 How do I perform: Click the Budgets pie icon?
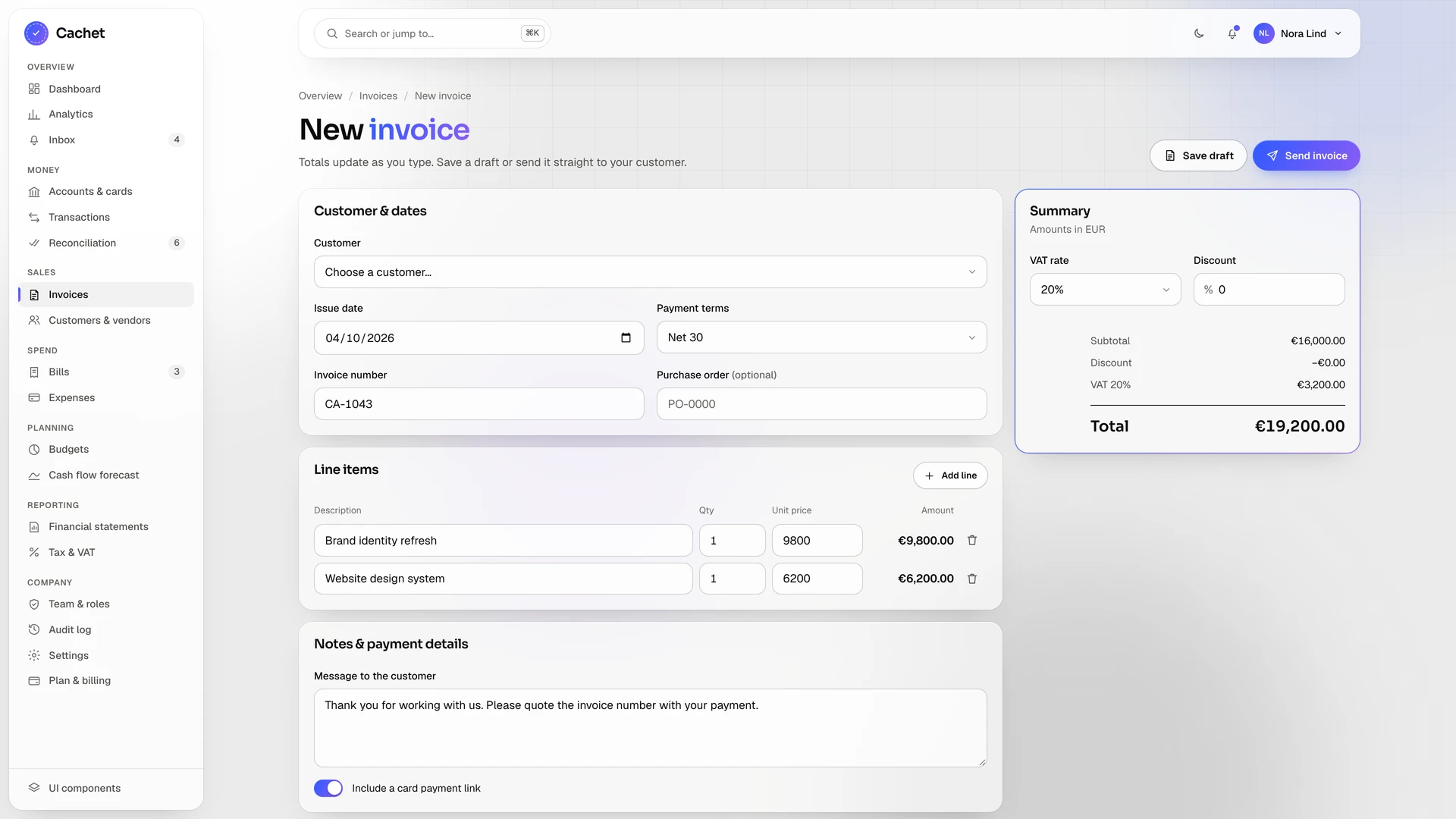pos(34,450)
